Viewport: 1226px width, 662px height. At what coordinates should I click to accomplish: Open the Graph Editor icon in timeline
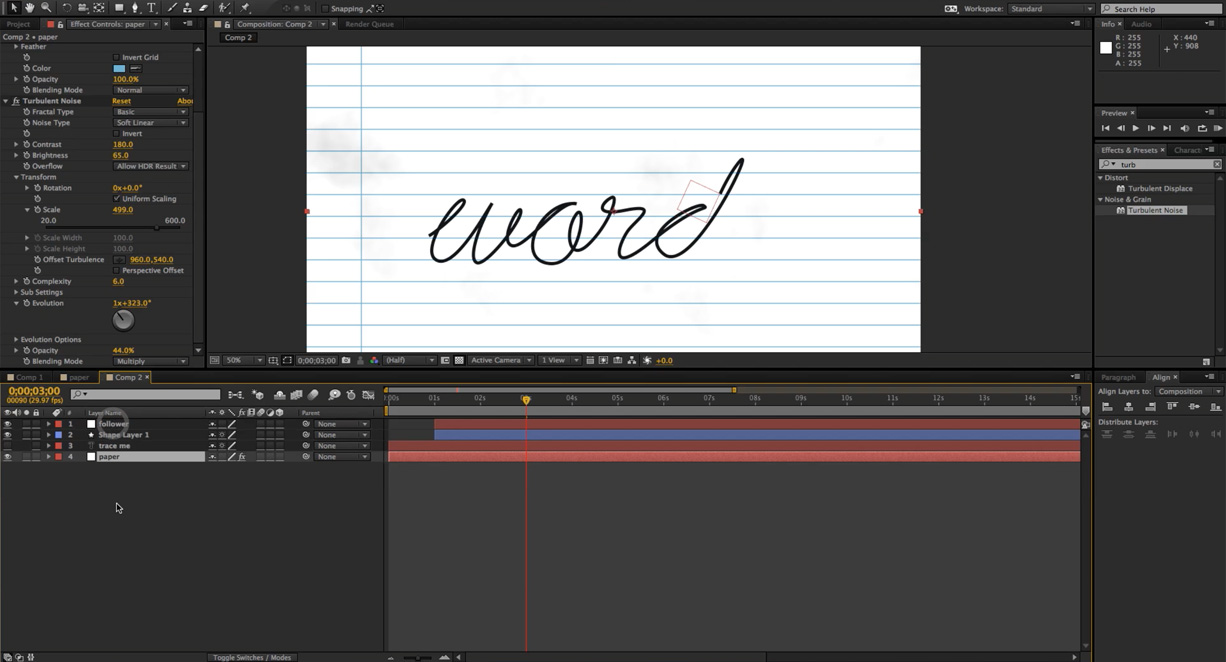pos(369,395)
